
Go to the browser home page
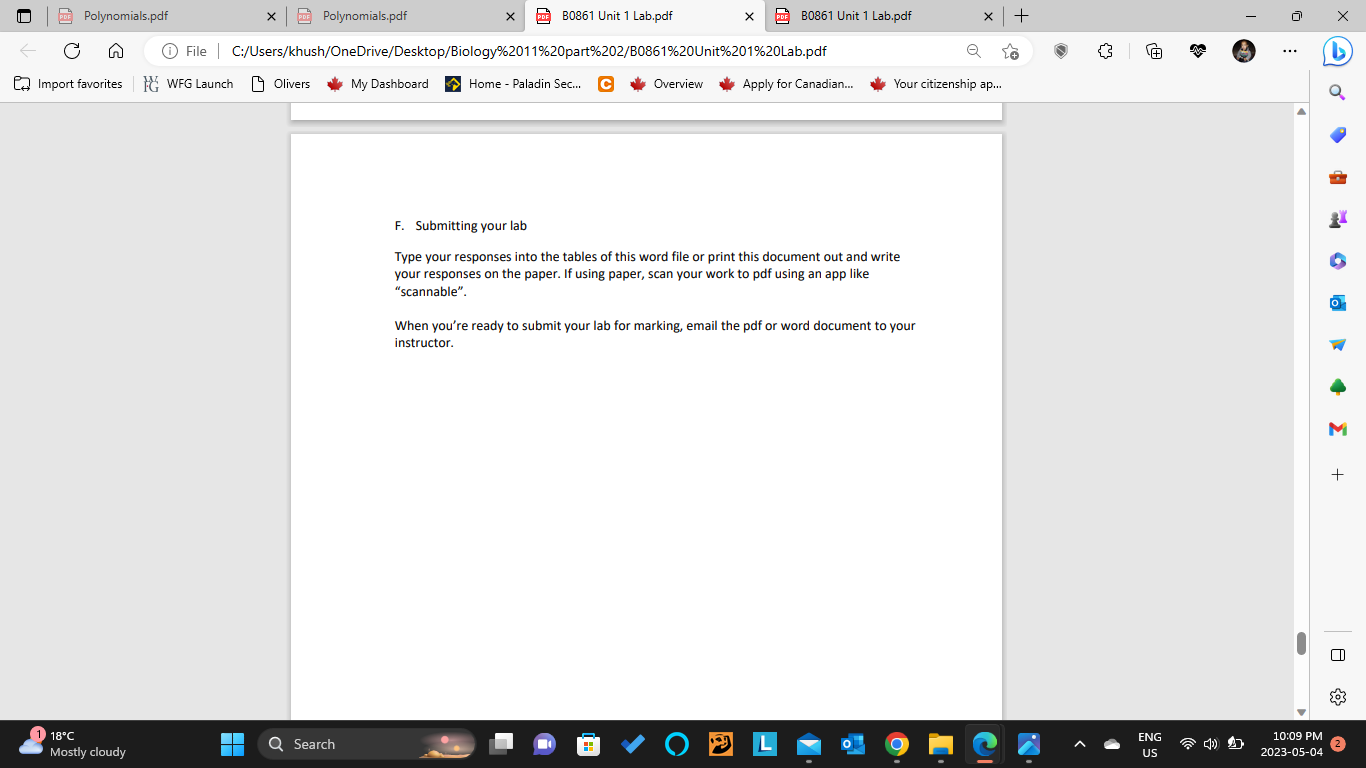[116, 51]
